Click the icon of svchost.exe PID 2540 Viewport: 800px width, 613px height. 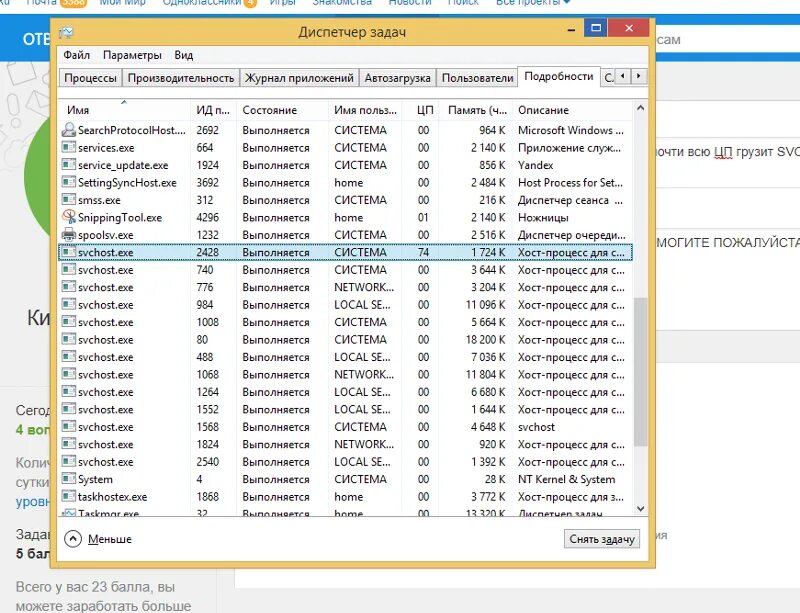point(68,461)
